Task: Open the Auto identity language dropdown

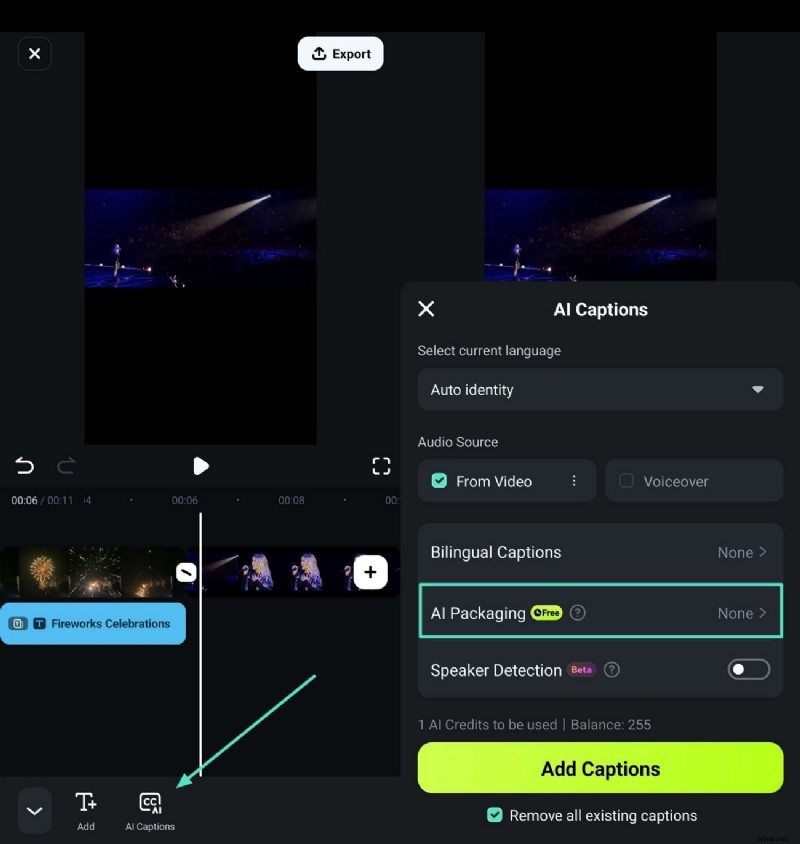Action: pyautogui.click(x=599, y=390)
